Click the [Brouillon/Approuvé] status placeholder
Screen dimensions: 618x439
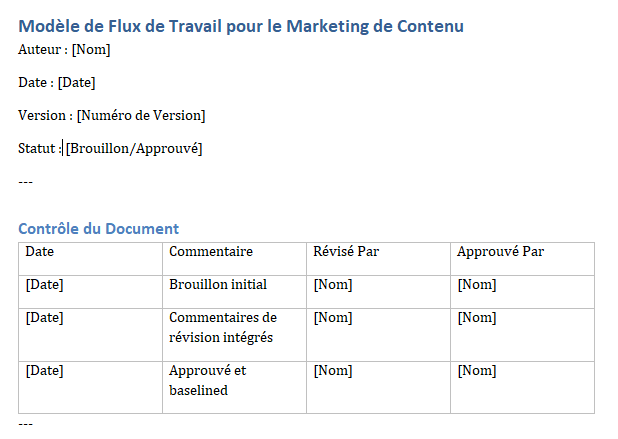[134, 149]
